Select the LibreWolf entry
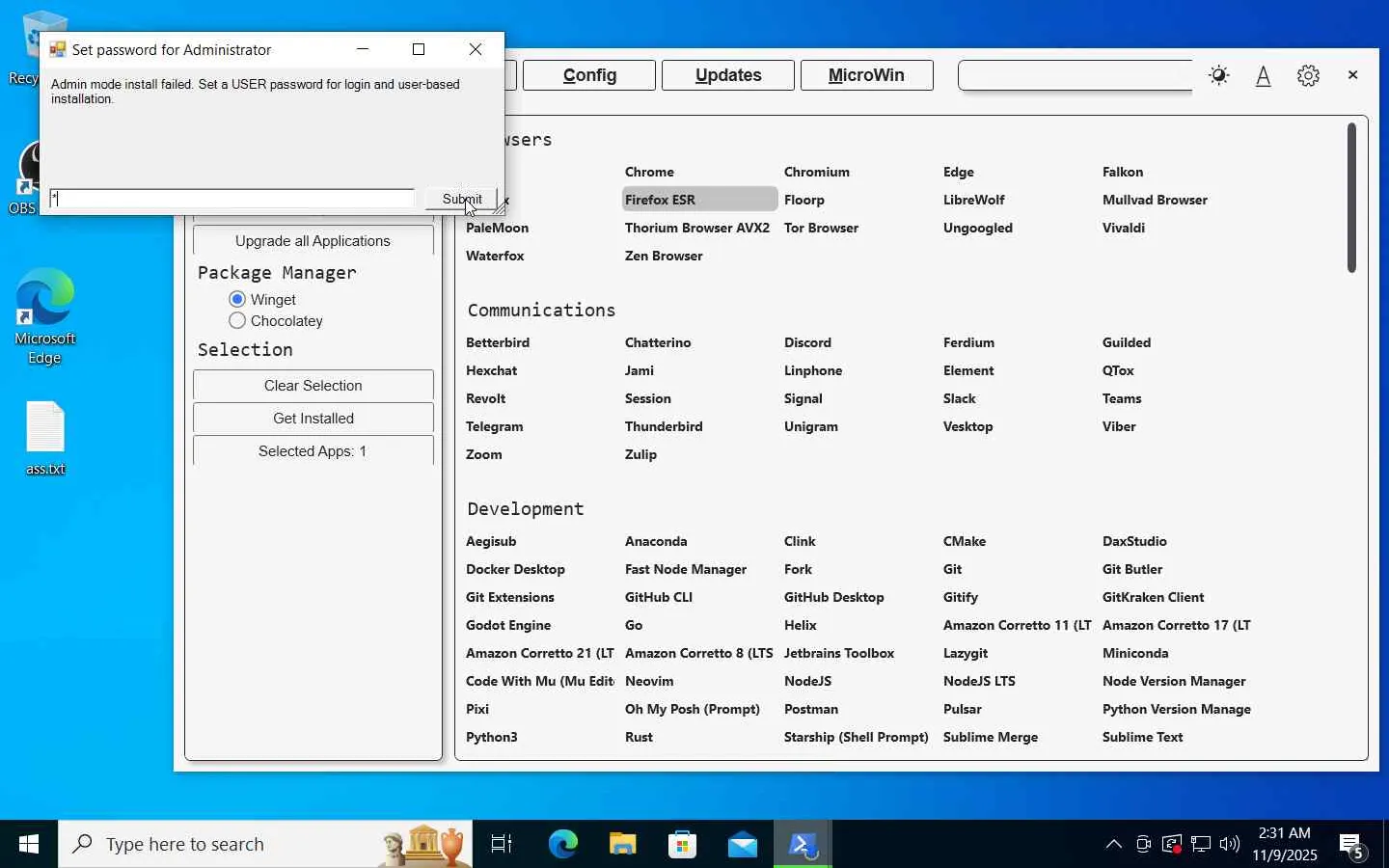Screen dimensions: 1389x868 point(974,200)
